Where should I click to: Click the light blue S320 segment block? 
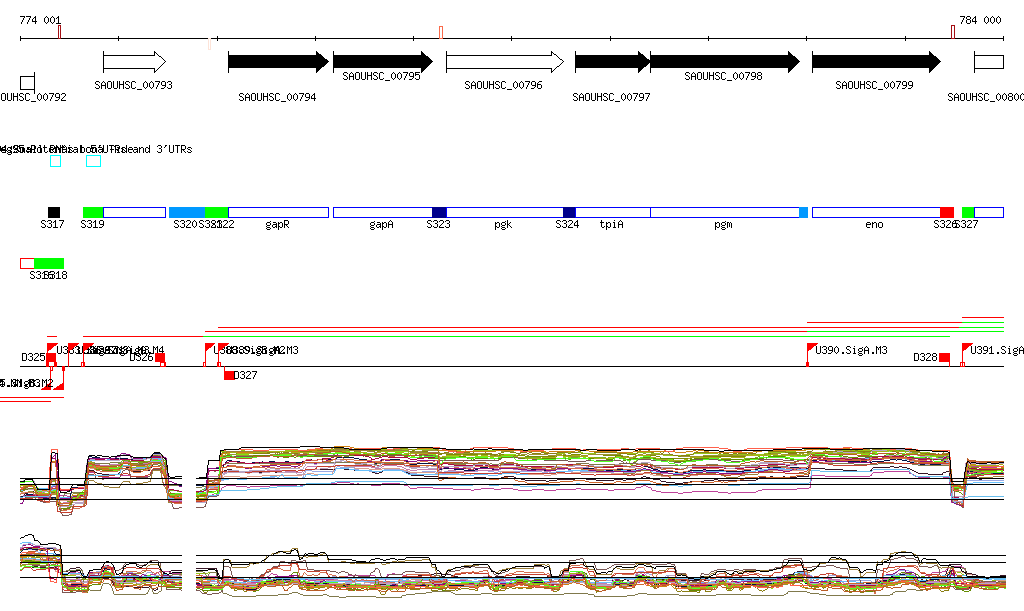(x=187, y=212)
